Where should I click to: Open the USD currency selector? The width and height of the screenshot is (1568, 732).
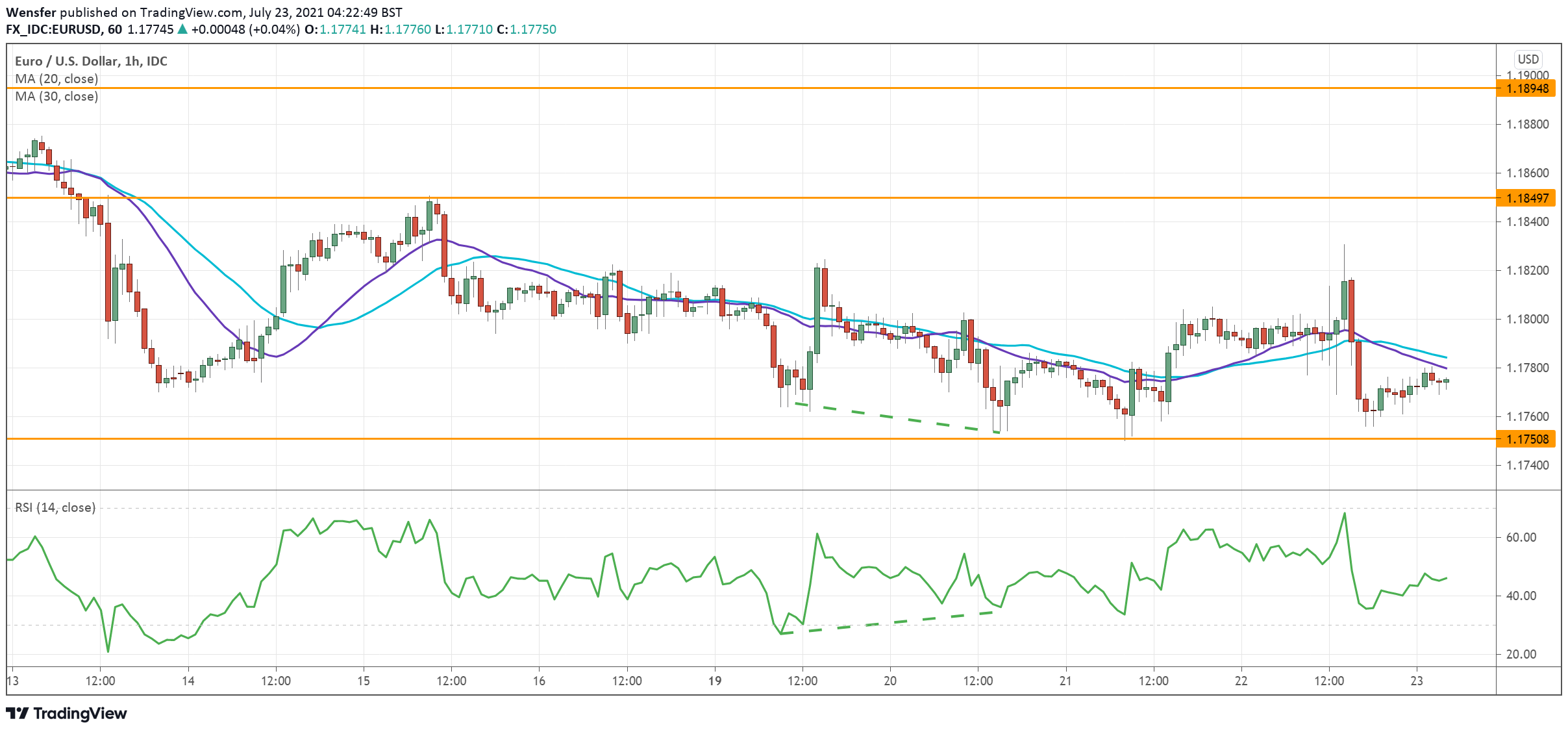click(x=1528, y=59)
